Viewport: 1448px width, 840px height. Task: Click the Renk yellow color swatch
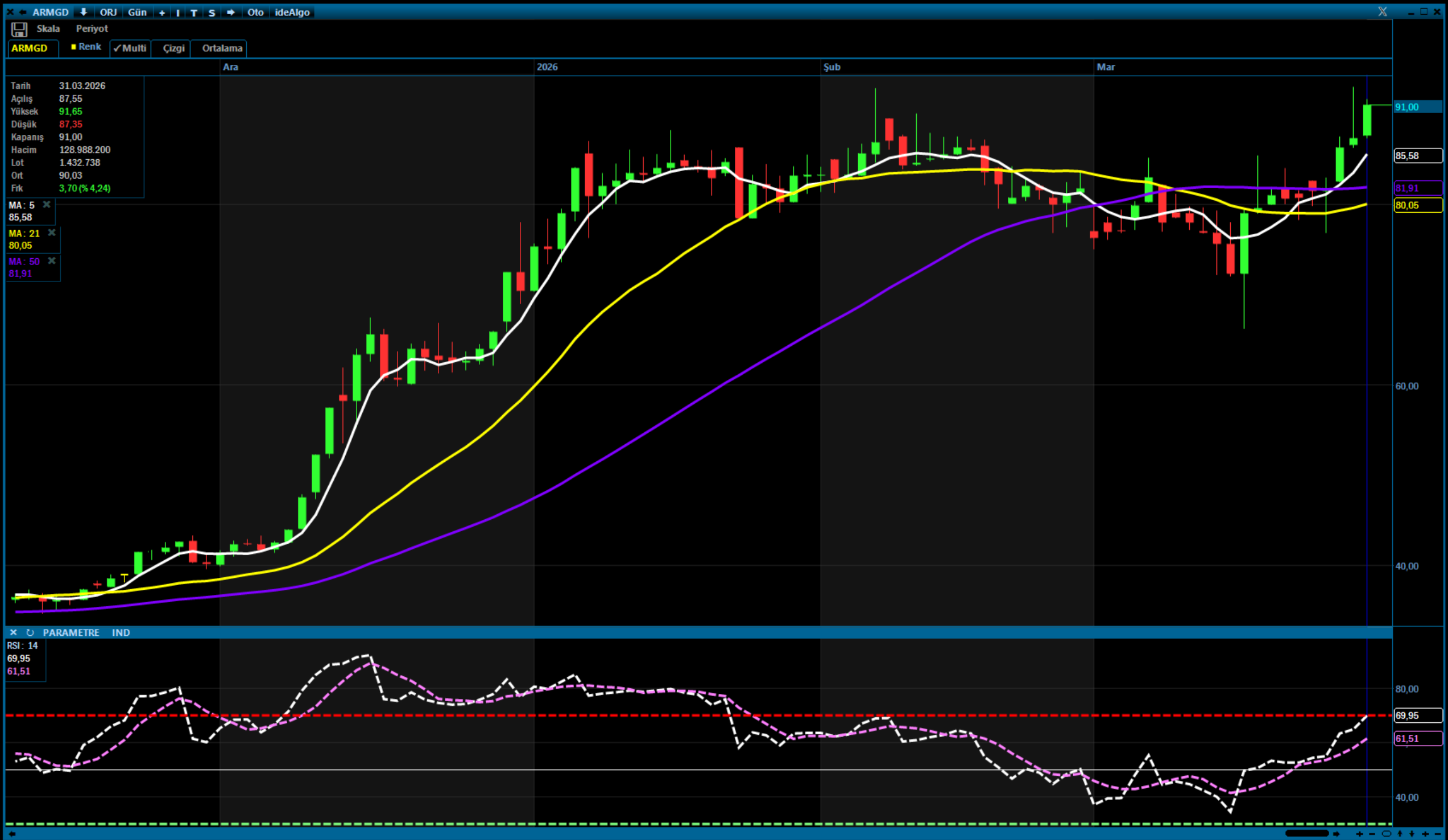tap(73, 47)
